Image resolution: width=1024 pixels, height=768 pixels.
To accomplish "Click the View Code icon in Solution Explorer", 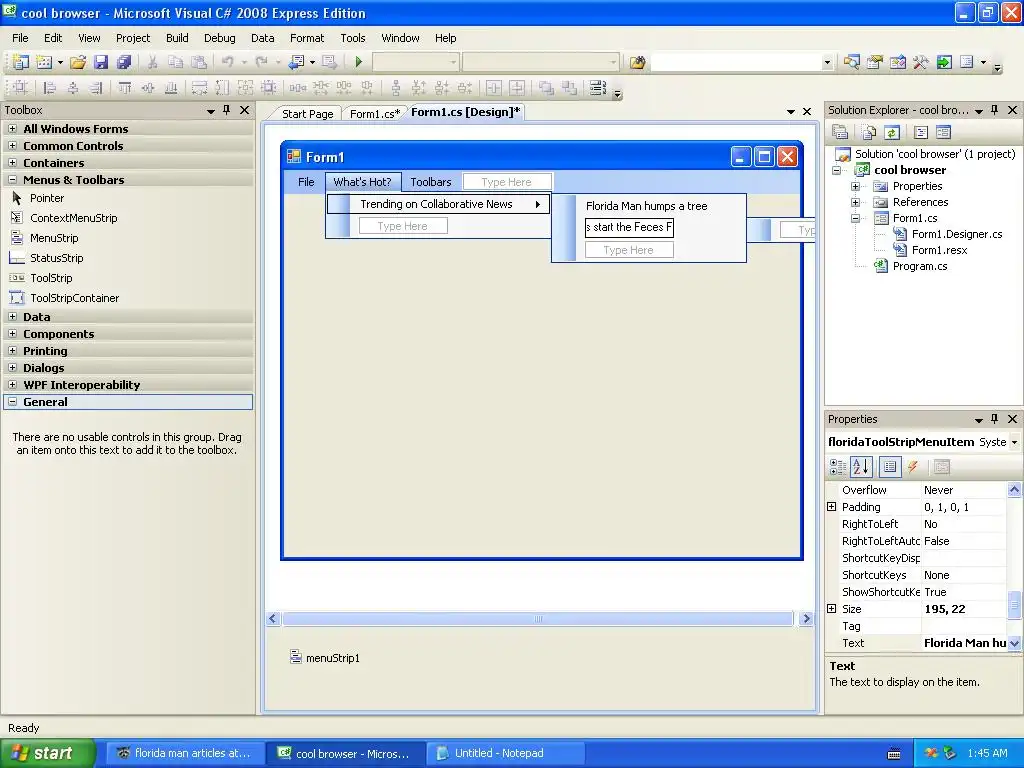I will pyautogui.click(x=921, y=133).
